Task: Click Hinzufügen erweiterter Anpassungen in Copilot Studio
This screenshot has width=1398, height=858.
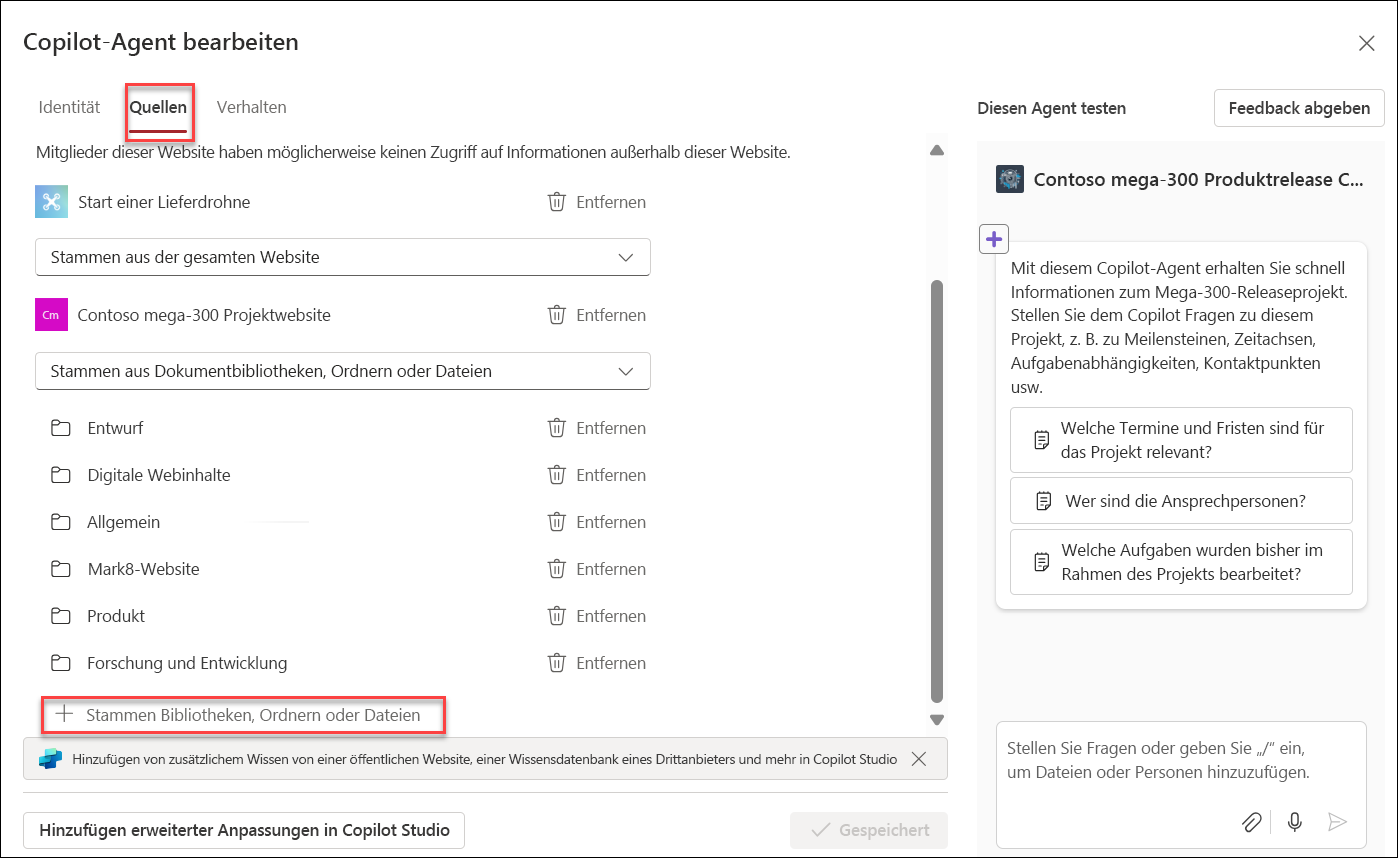Action: [x=244, y=830]
